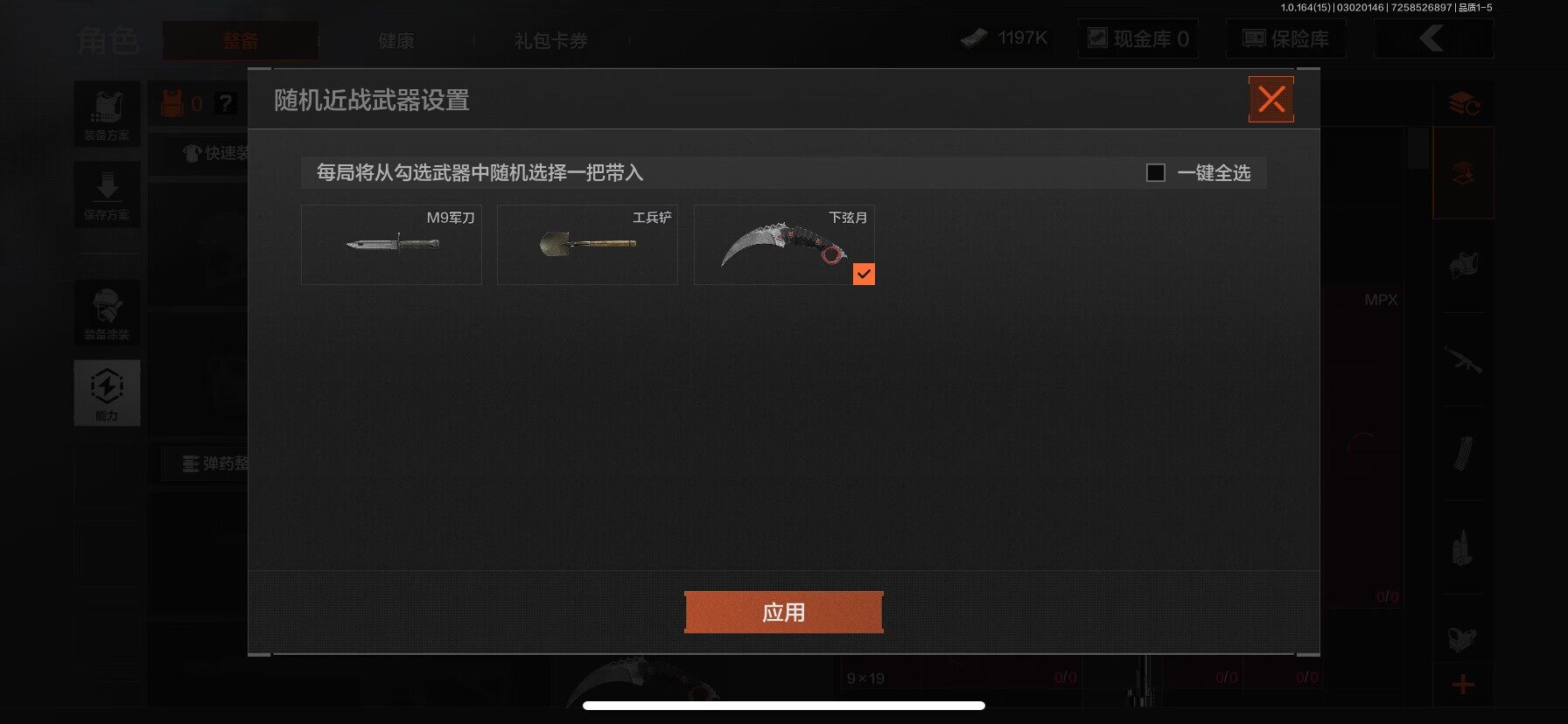This screenshot has width=1568, height=724.
Task: Check the 一键全选 select-all checkbox
Action: [1156, 173]
